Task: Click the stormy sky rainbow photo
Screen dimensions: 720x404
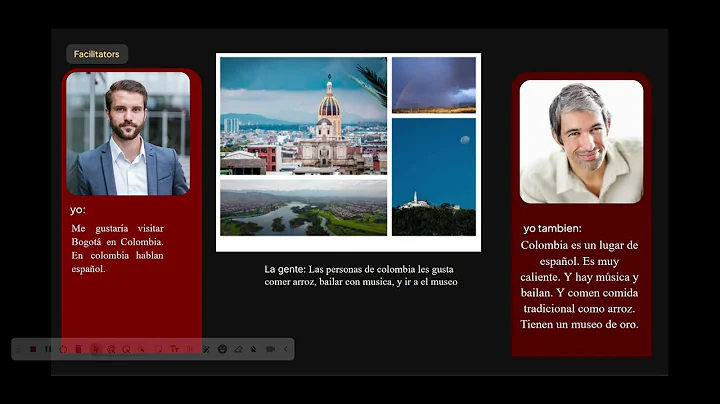Action: coord(434,85)
